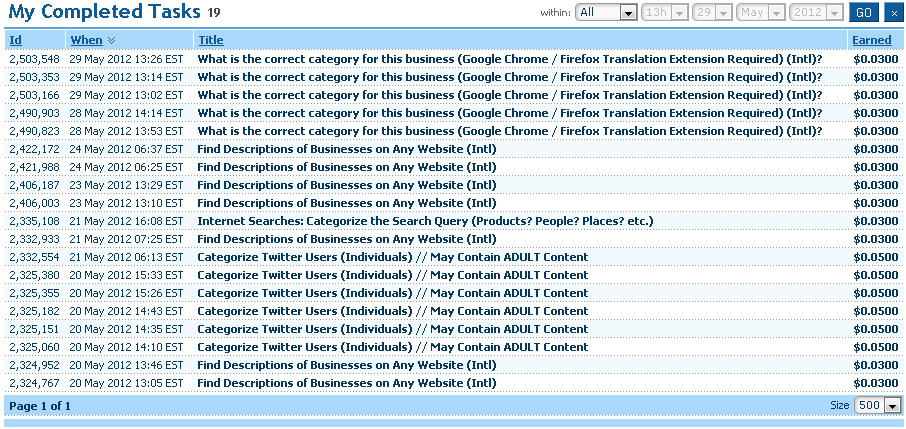Open task title at 29 May 13:02
This screenshot has width=906, height=429.
[510, 95]
